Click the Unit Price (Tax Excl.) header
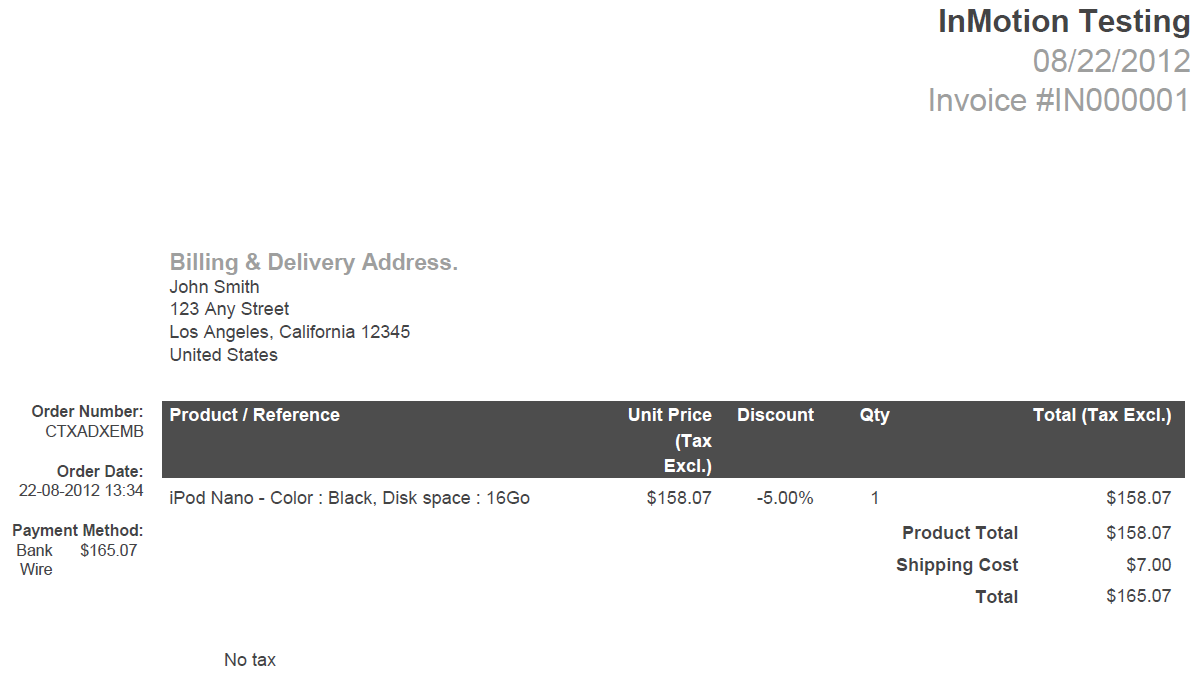1194x677 pixels. 670,440
